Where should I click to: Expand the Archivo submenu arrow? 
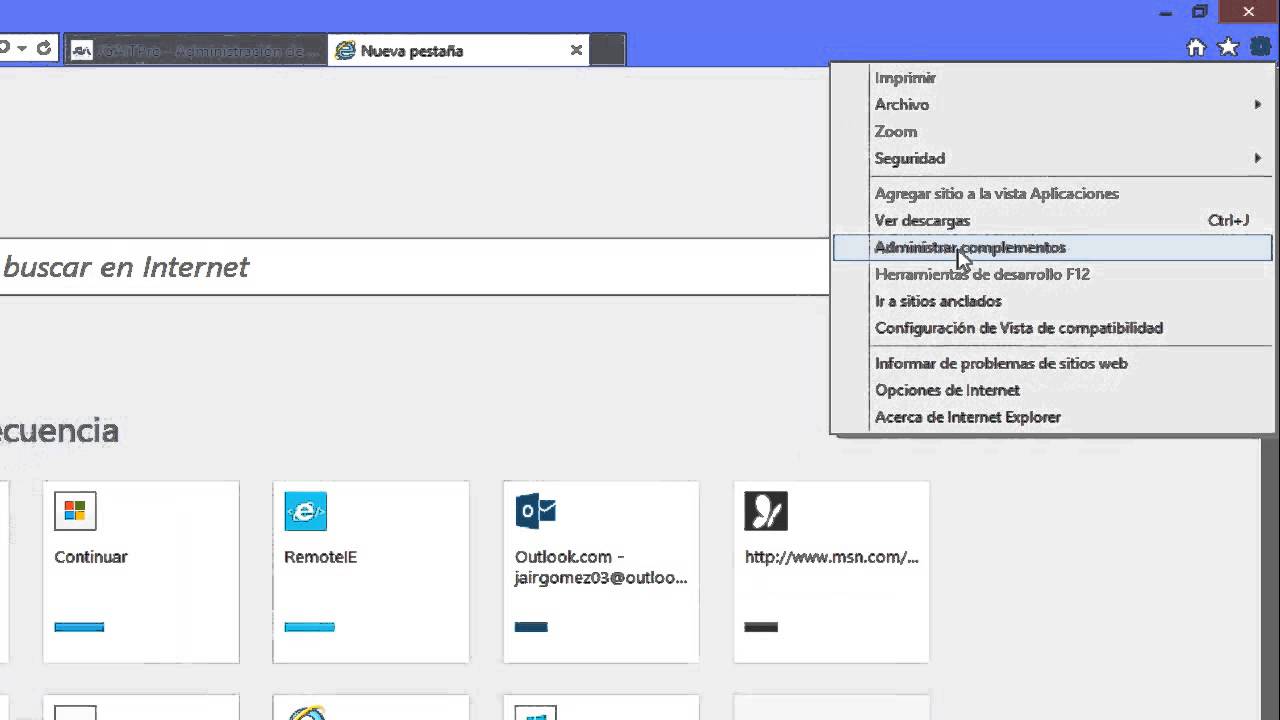[x=1258, y=105]
